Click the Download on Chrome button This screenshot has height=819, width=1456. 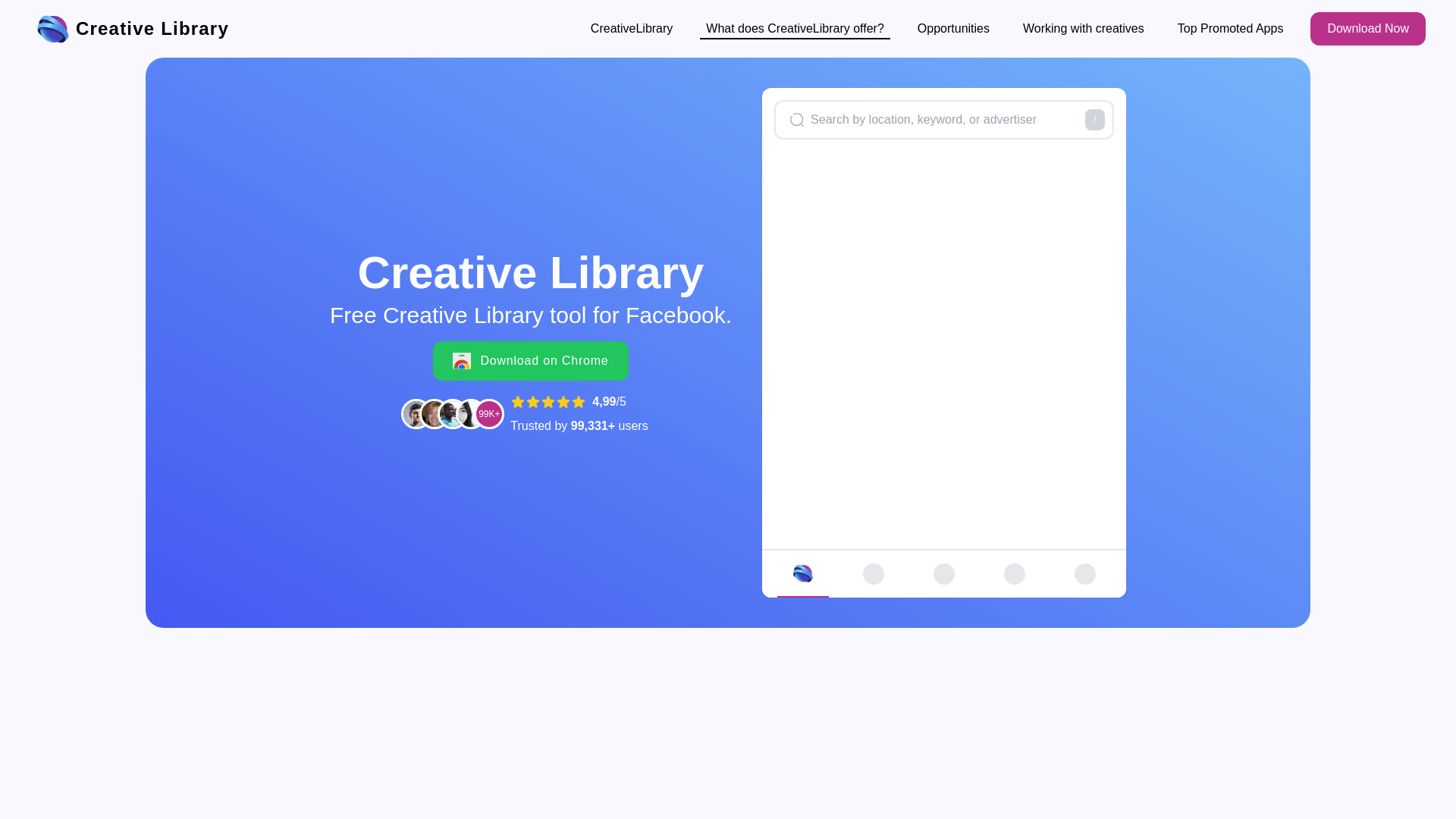531,361
